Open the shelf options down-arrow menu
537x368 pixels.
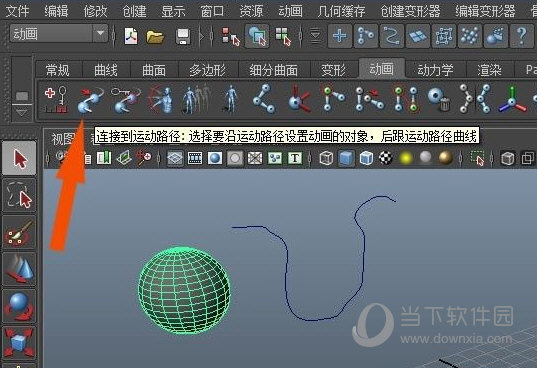pos(22,113)
